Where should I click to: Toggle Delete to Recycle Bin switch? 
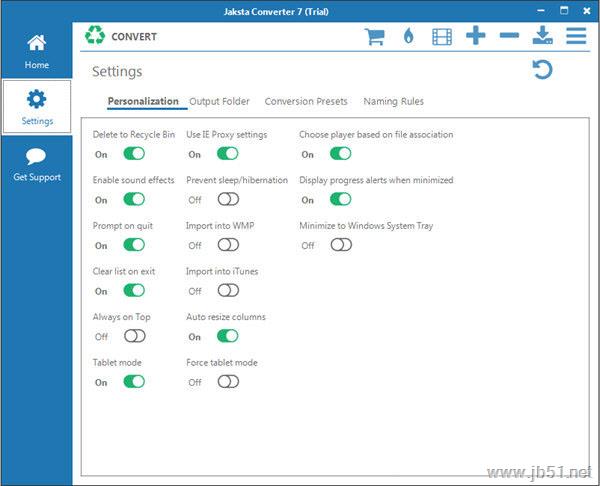pyautogui.click(x=134, y=154)
